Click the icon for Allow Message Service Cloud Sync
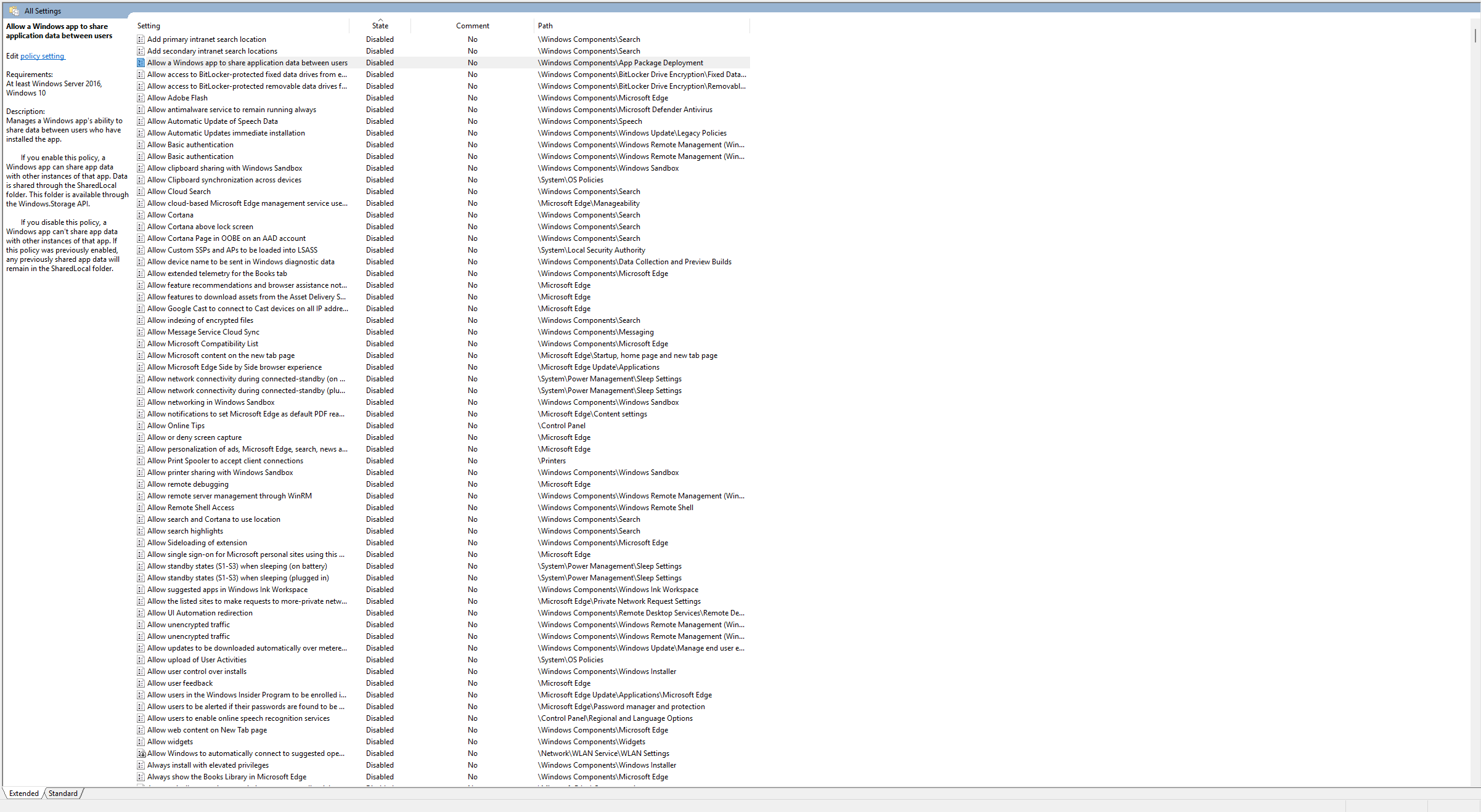This screenshot has height=812, width=1481. 141,332
